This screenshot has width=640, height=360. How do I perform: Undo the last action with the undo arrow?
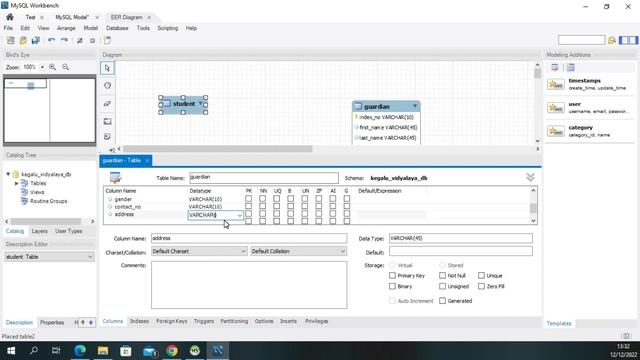tap(51, 40)
